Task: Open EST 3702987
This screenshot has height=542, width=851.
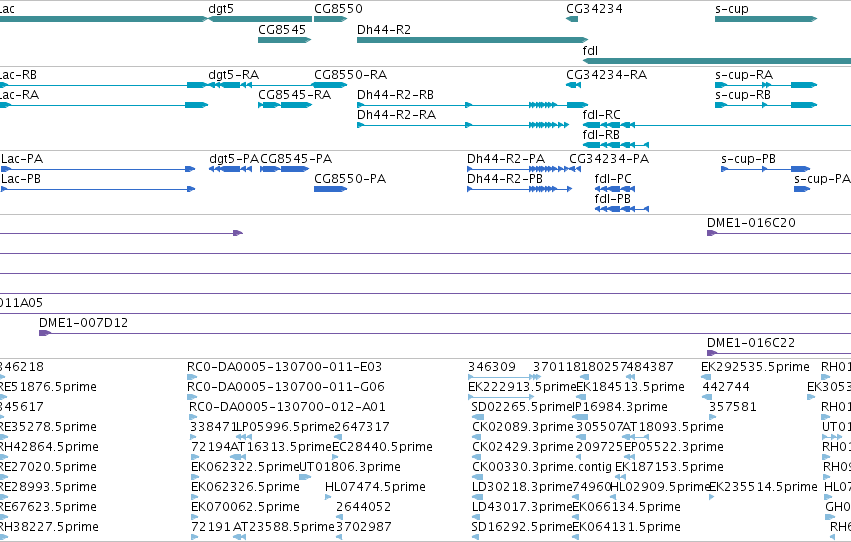Action: click(x=363, y=528)
